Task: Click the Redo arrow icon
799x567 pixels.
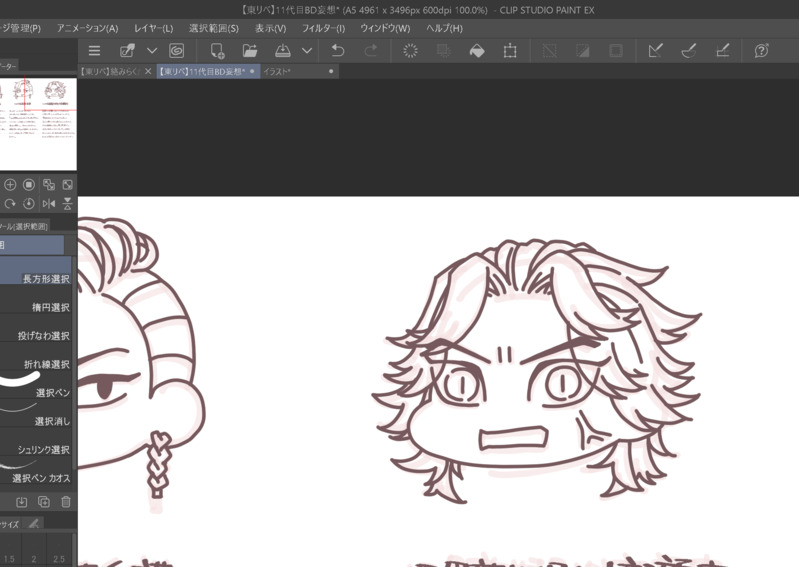Action: coord(371,50)
